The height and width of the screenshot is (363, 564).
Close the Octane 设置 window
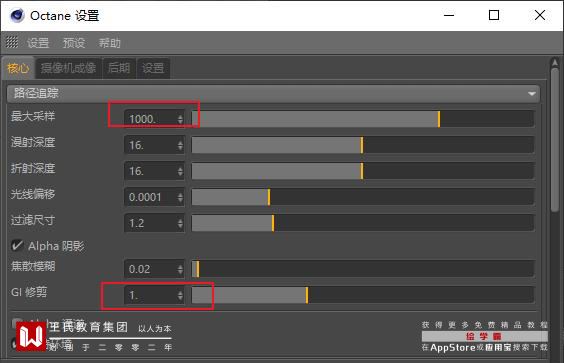(540, 15)
